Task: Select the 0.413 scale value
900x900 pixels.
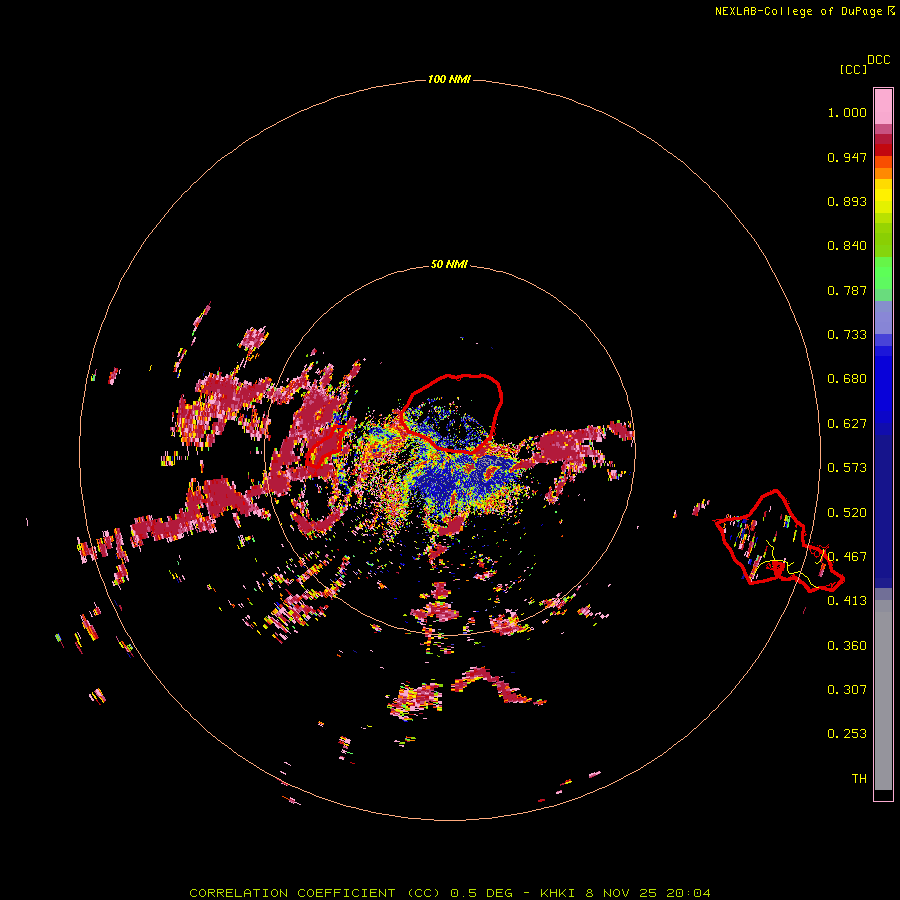Action: pyautogui.click(x=847, y=601)
